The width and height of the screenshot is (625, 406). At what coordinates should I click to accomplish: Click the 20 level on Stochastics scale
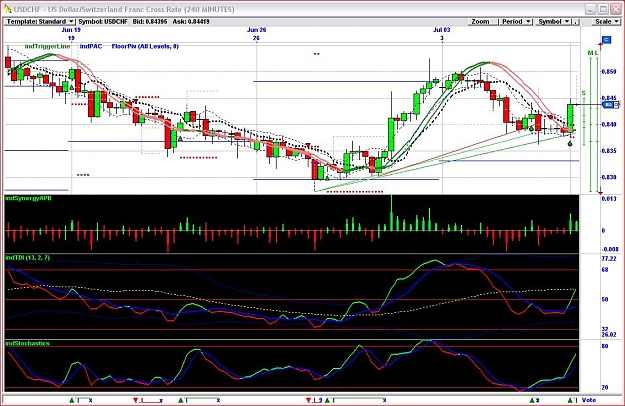pyautogui.click(x=605, y=387)
